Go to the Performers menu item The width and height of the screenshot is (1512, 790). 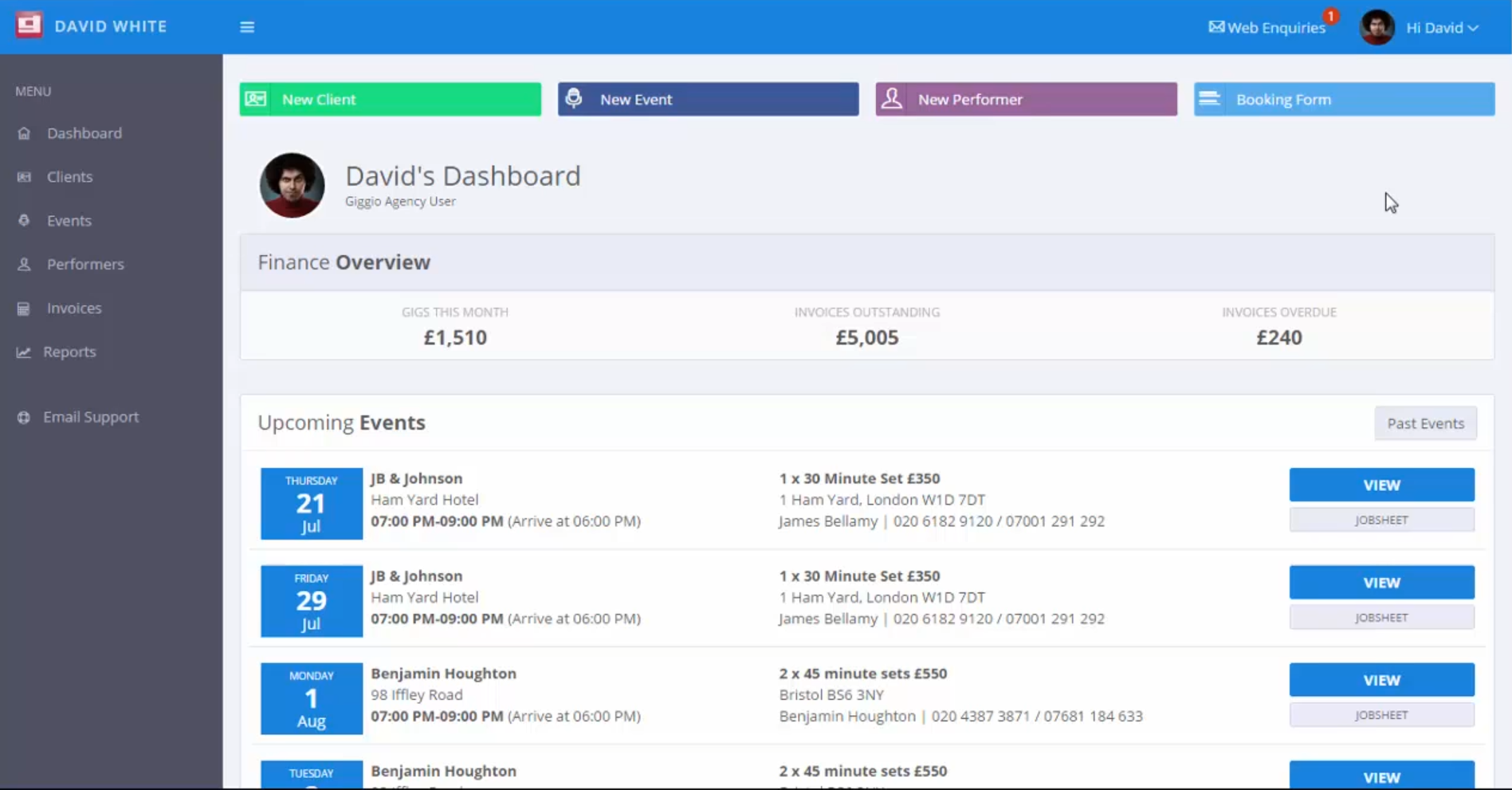(x=85, y=264)
